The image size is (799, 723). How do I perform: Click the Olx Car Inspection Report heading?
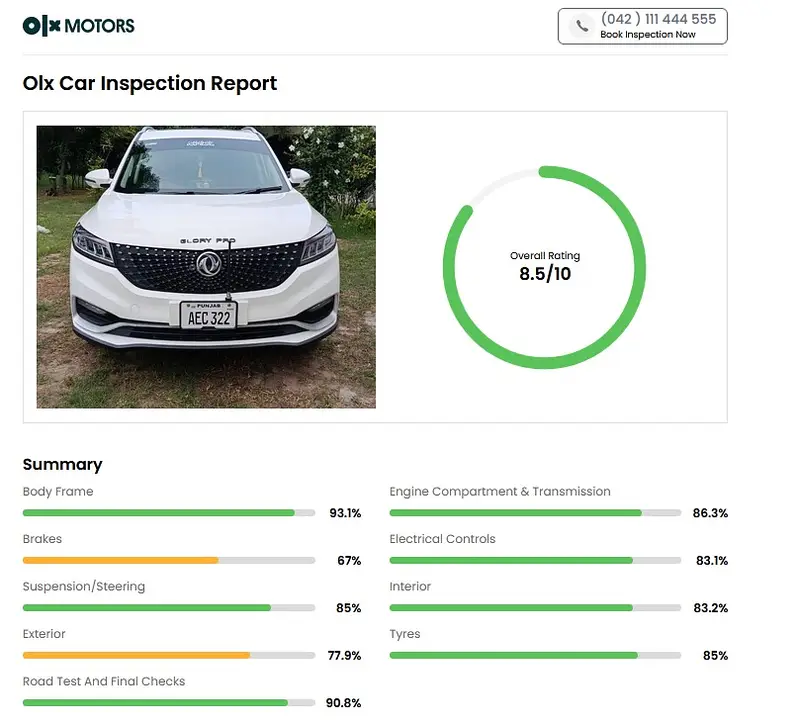pos(150,83)
